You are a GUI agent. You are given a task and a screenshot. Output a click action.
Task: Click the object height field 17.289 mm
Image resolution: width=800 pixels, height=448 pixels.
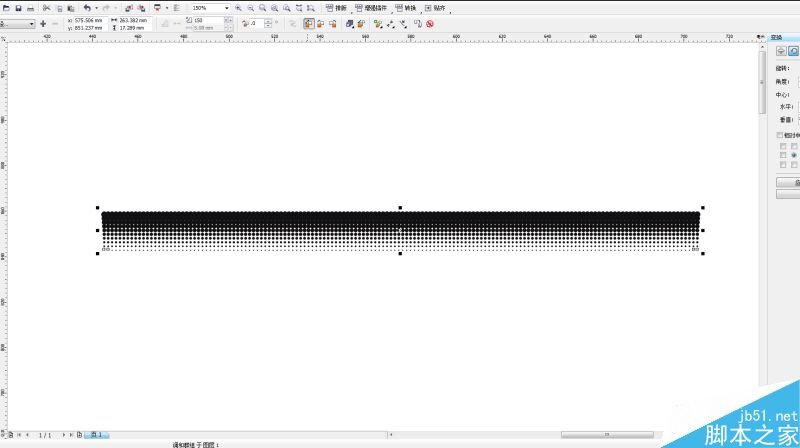(x=134, y=28)
